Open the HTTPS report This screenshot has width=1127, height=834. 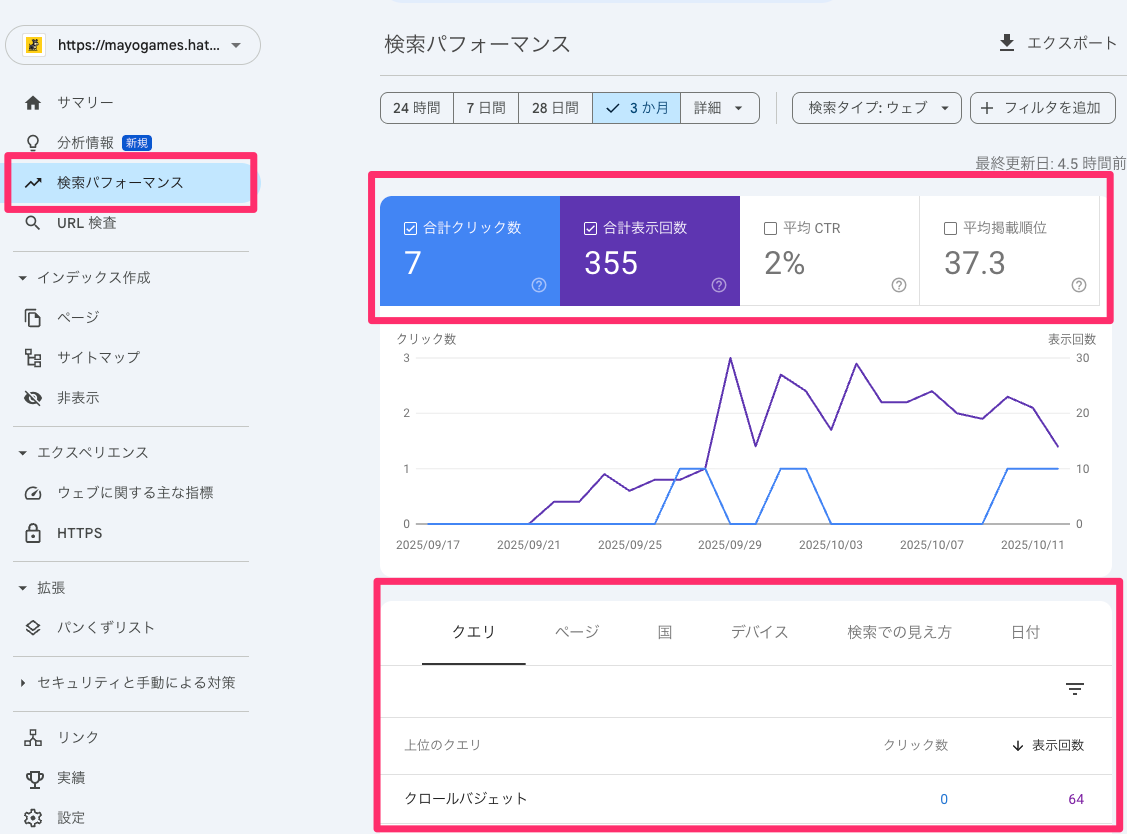pyautogui.click(x=80, y=533)
